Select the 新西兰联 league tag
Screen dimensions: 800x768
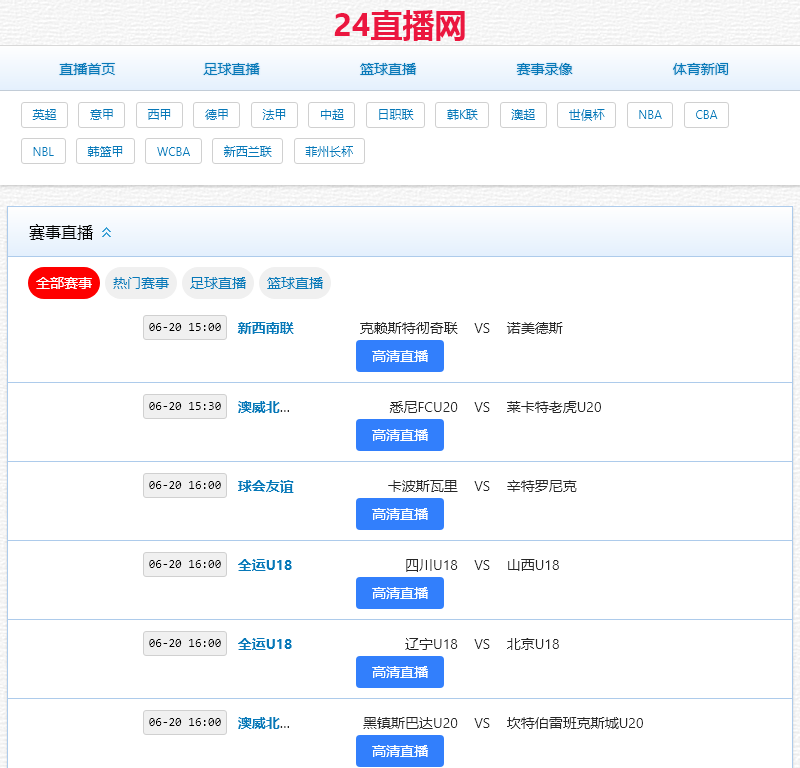(247, 151)
